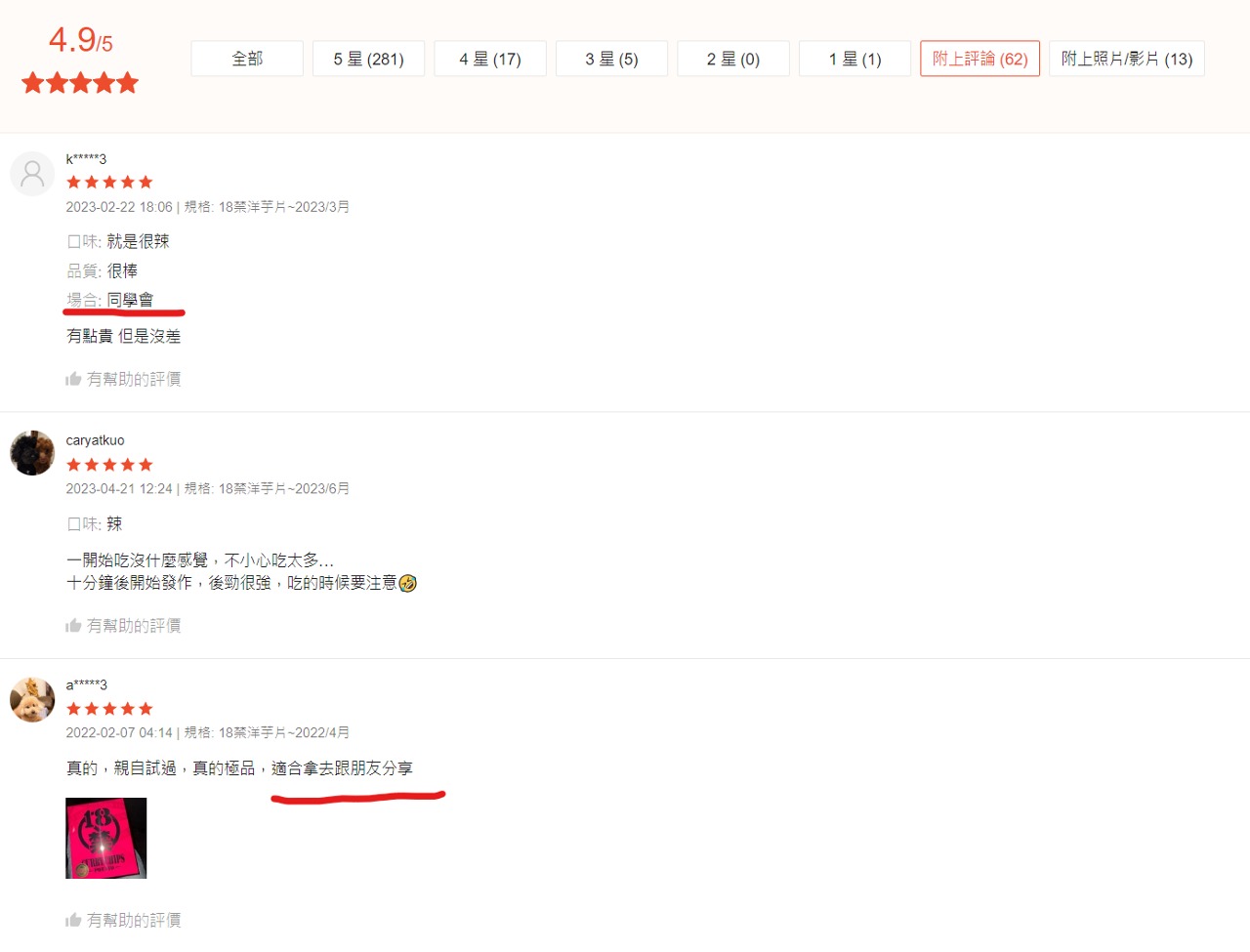Filter reviews by 4 星 (17)
Viewport: 1250px width, 952px height.
[x=490, y=59]
